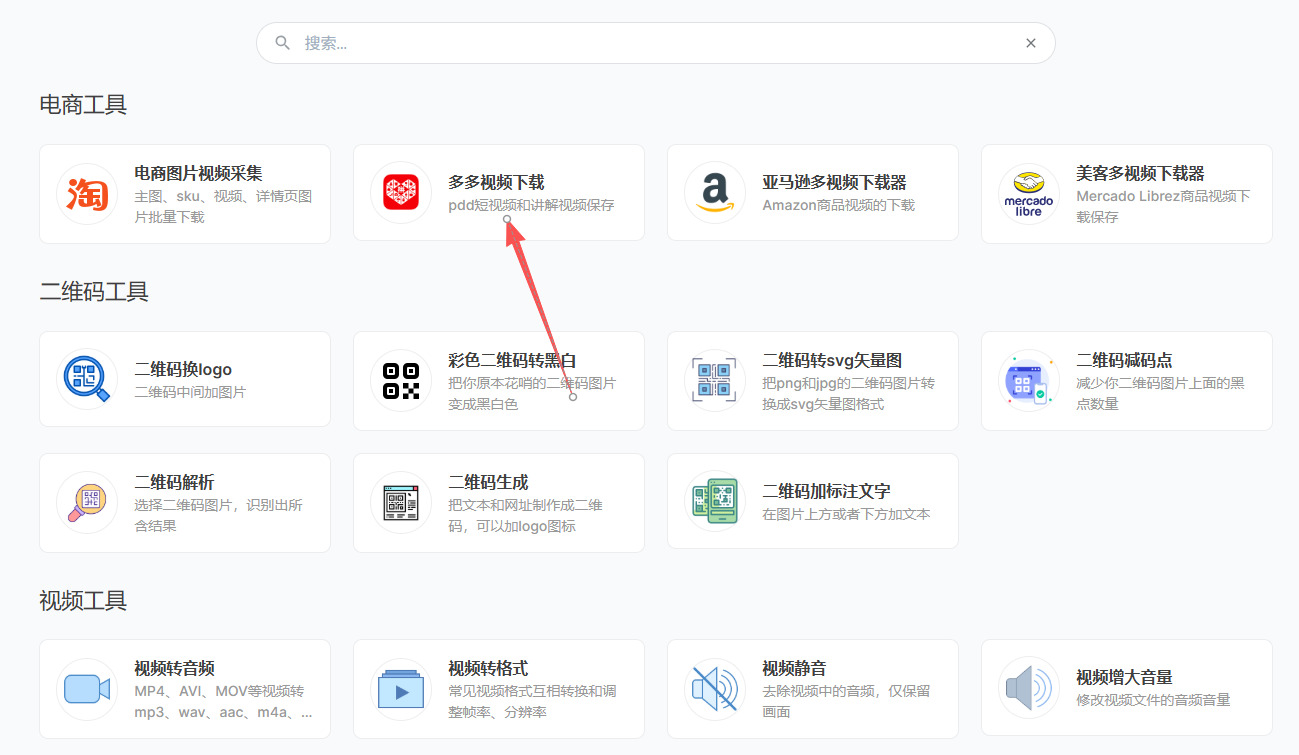
Task: Open the 彩色二维码转黑白 title
Action: 512,360
